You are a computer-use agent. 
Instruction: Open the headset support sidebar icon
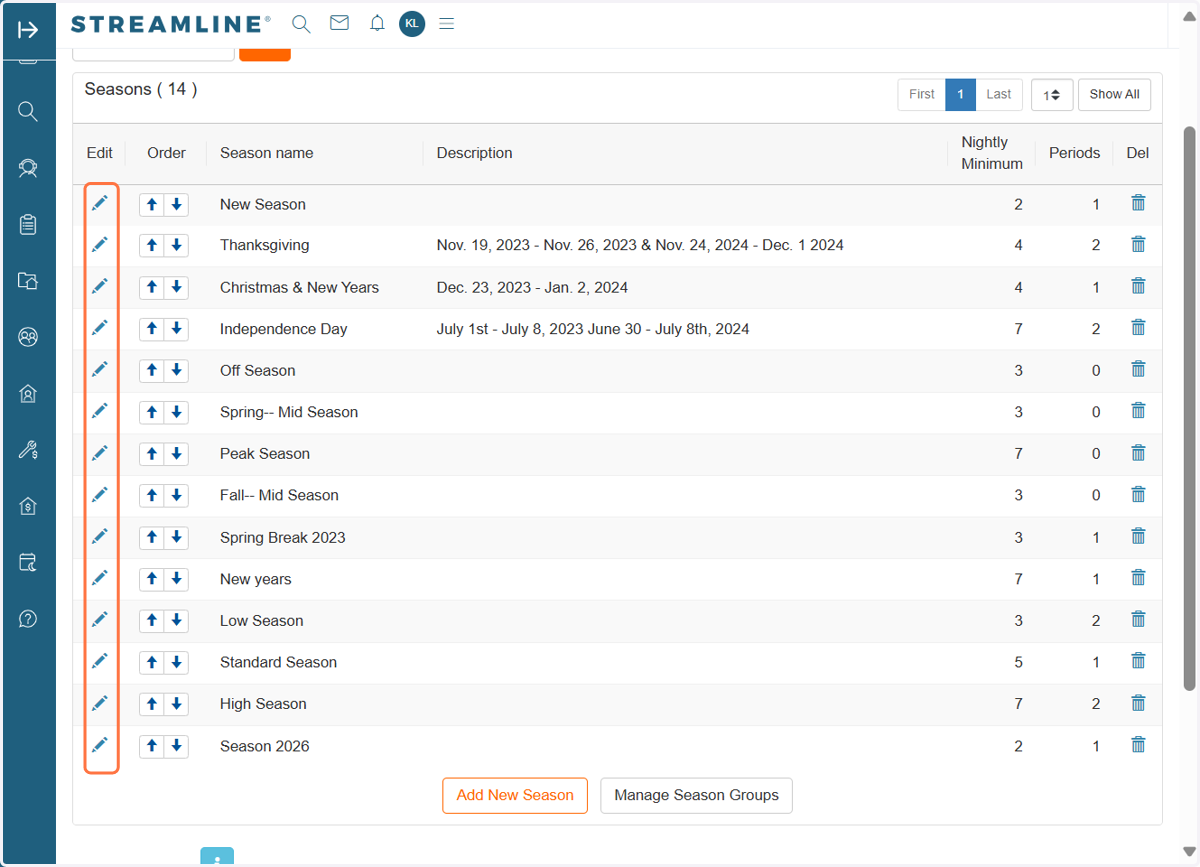point(28,169)
